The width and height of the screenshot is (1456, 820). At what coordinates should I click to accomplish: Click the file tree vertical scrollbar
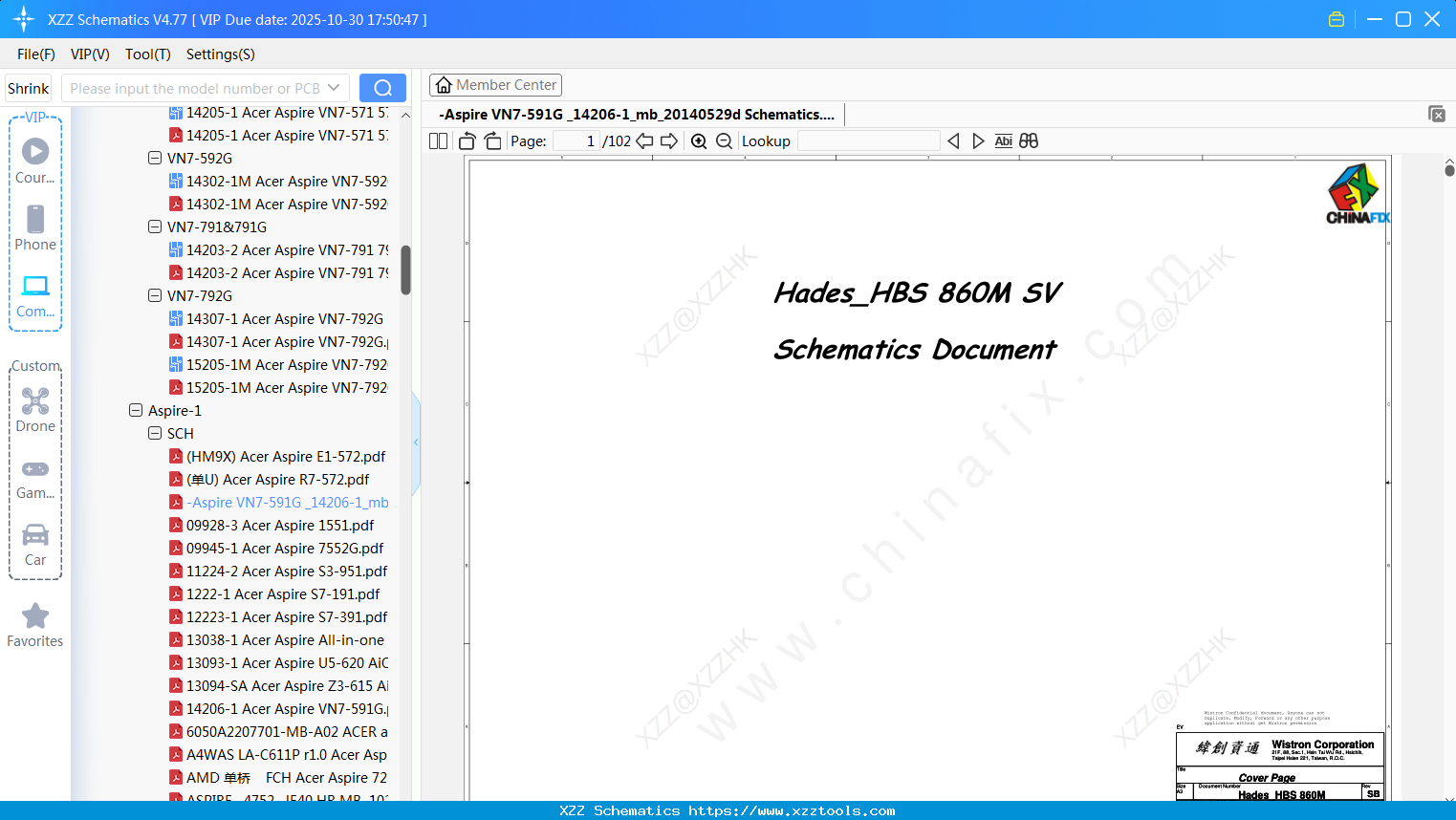point(405,270)
